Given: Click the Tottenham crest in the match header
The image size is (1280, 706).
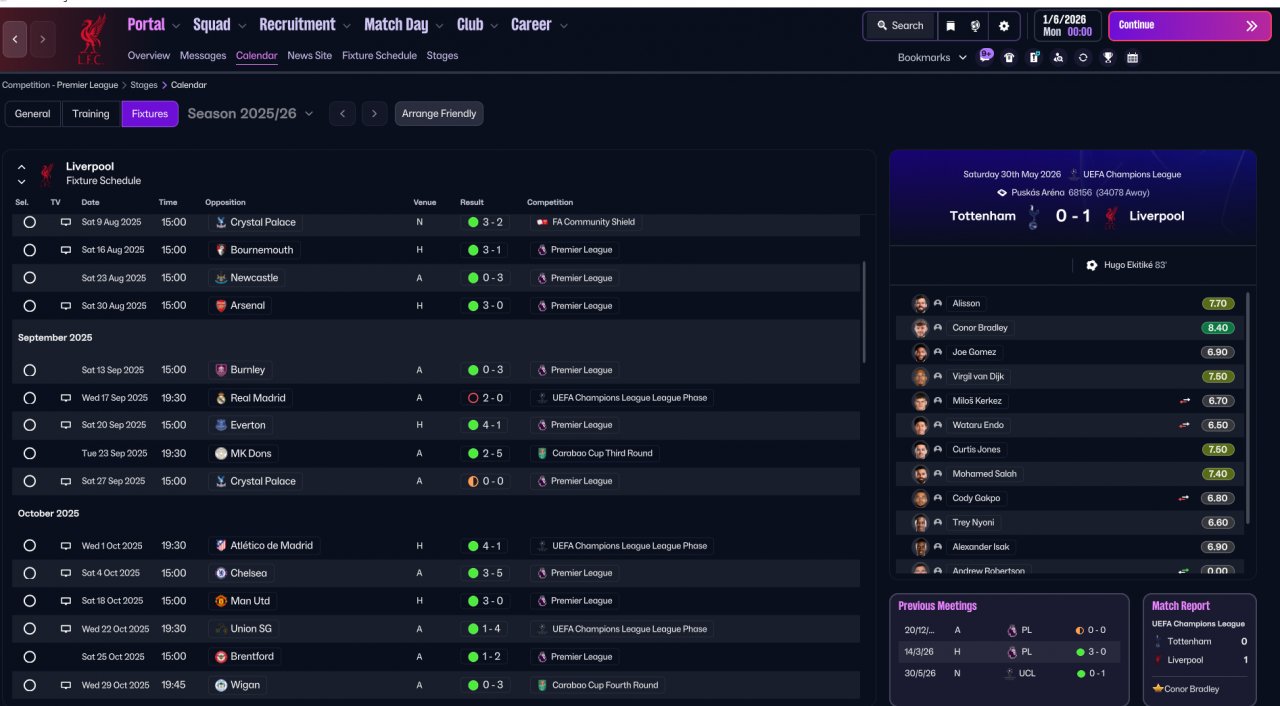Looking at the screenshot, I should [1033, 216].
